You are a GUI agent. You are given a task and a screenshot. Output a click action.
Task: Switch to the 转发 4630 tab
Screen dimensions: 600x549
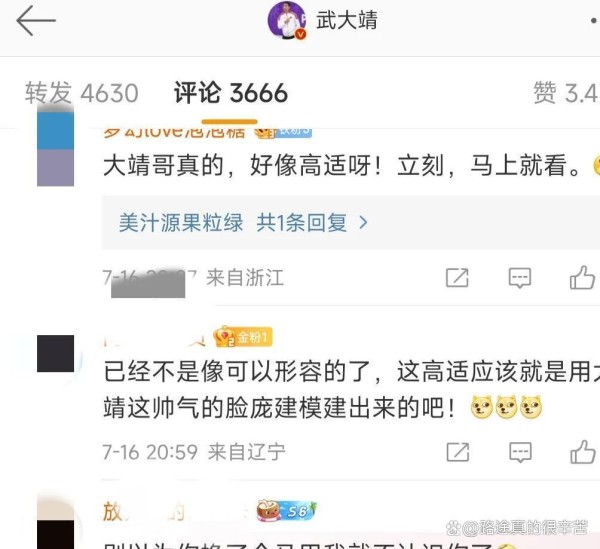point(82,93)
